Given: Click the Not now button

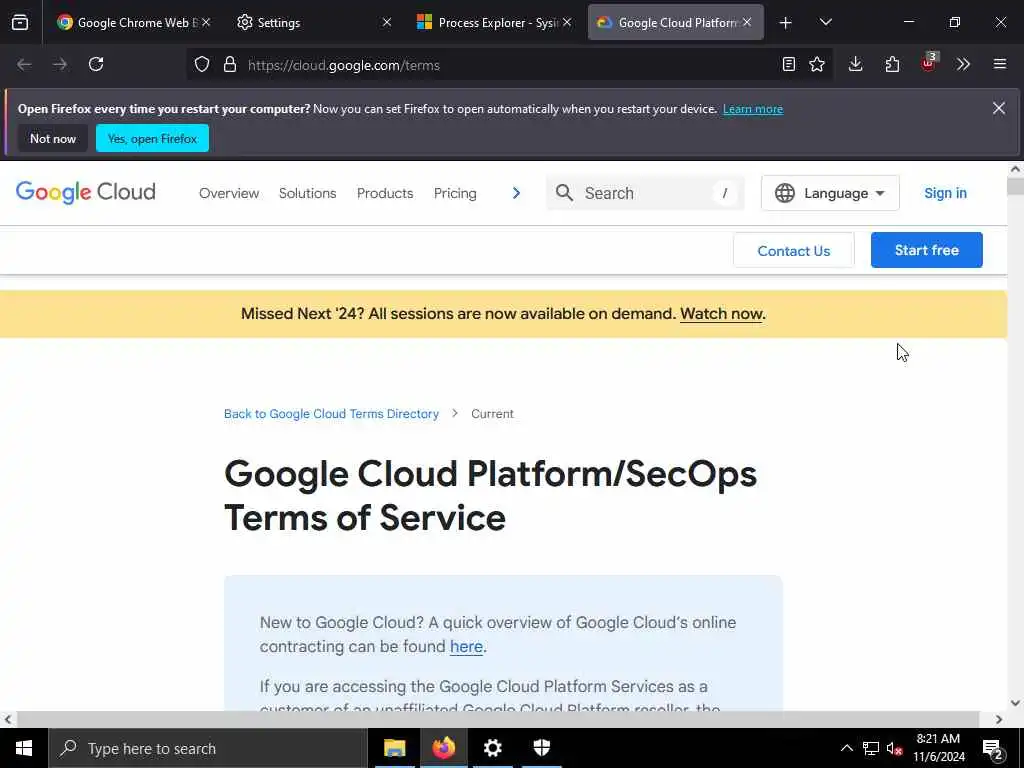Looking at the screenshot, I should (x=53, y=139).
